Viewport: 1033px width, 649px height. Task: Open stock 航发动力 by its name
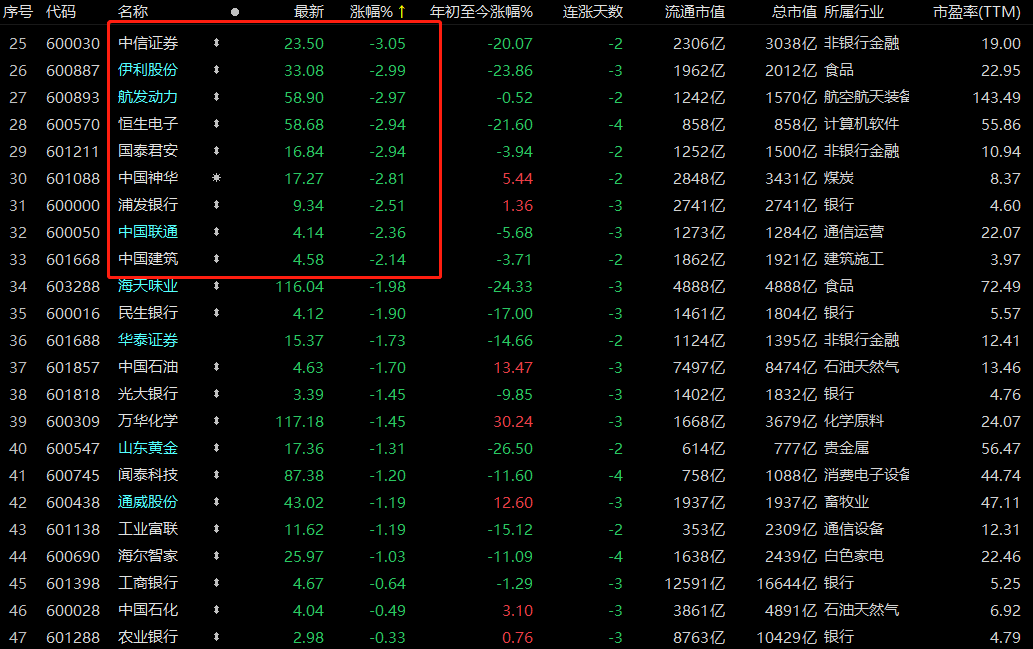pyautogui.click(x=148, y=97)
